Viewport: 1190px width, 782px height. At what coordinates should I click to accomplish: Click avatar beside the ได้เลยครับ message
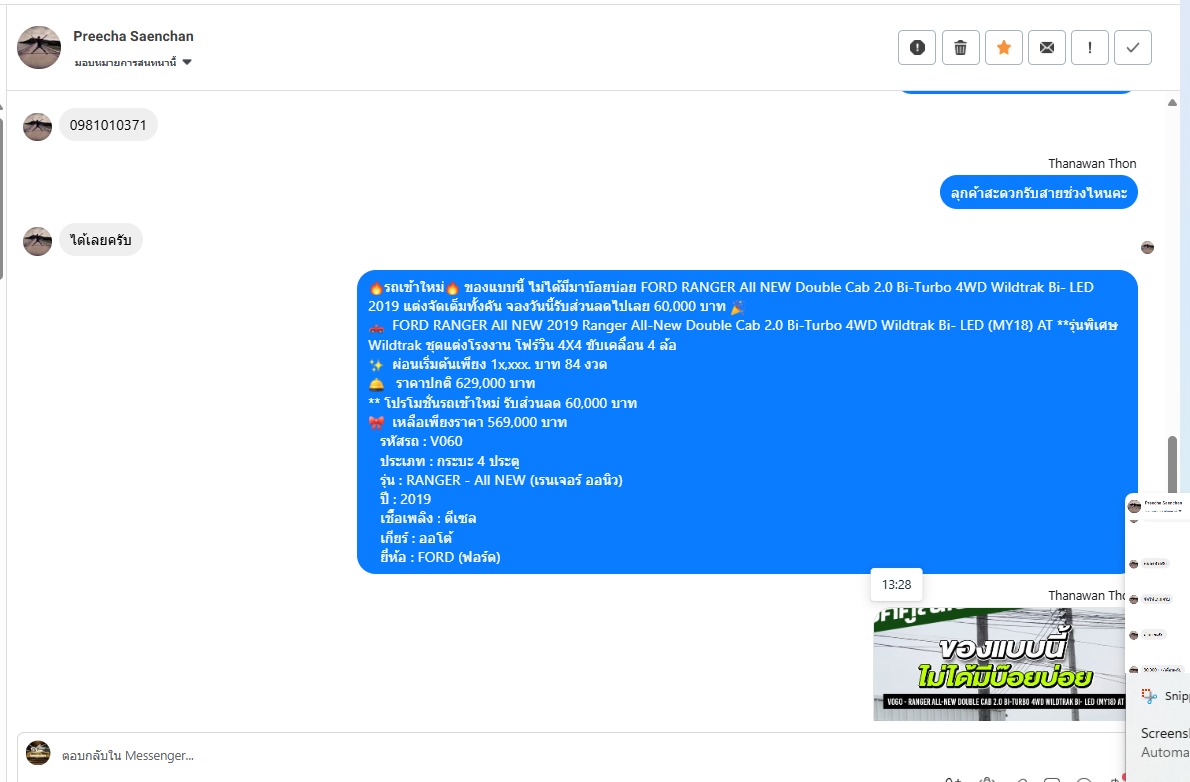tap(37, 241)
